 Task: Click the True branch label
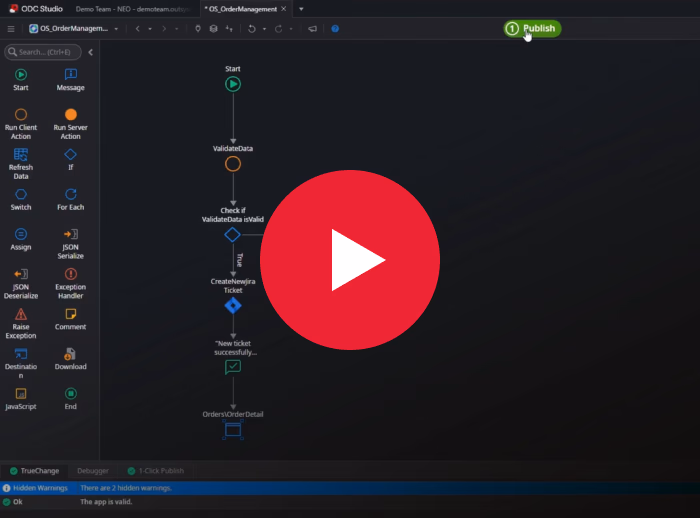pos(240,260)
